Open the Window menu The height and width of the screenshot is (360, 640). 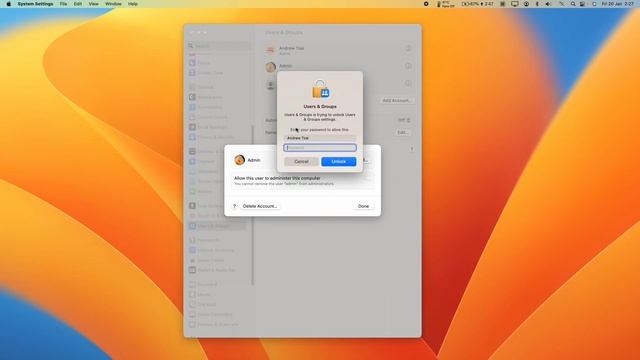click(x=113, y=4)
